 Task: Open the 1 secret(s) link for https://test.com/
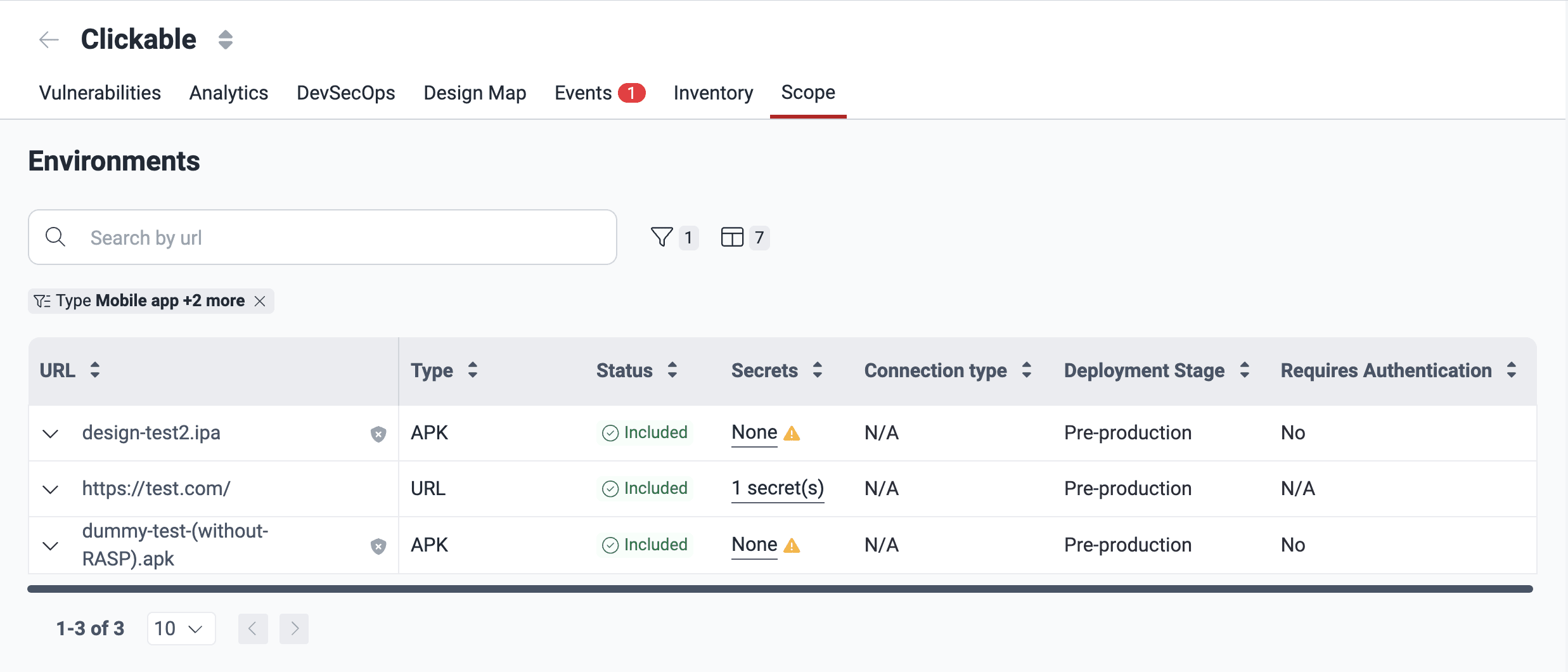point(778,488)
